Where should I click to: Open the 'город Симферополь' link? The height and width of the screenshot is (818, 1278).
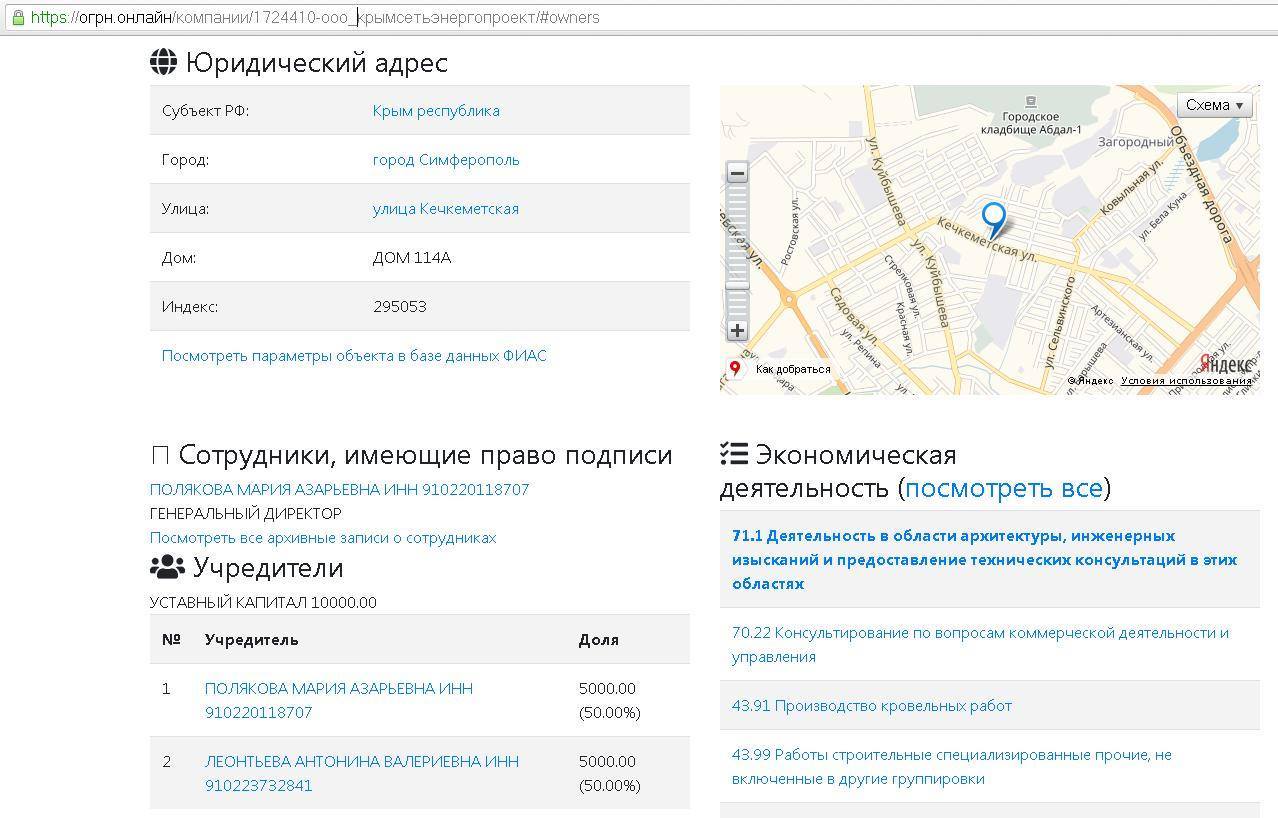pos(446,160)
